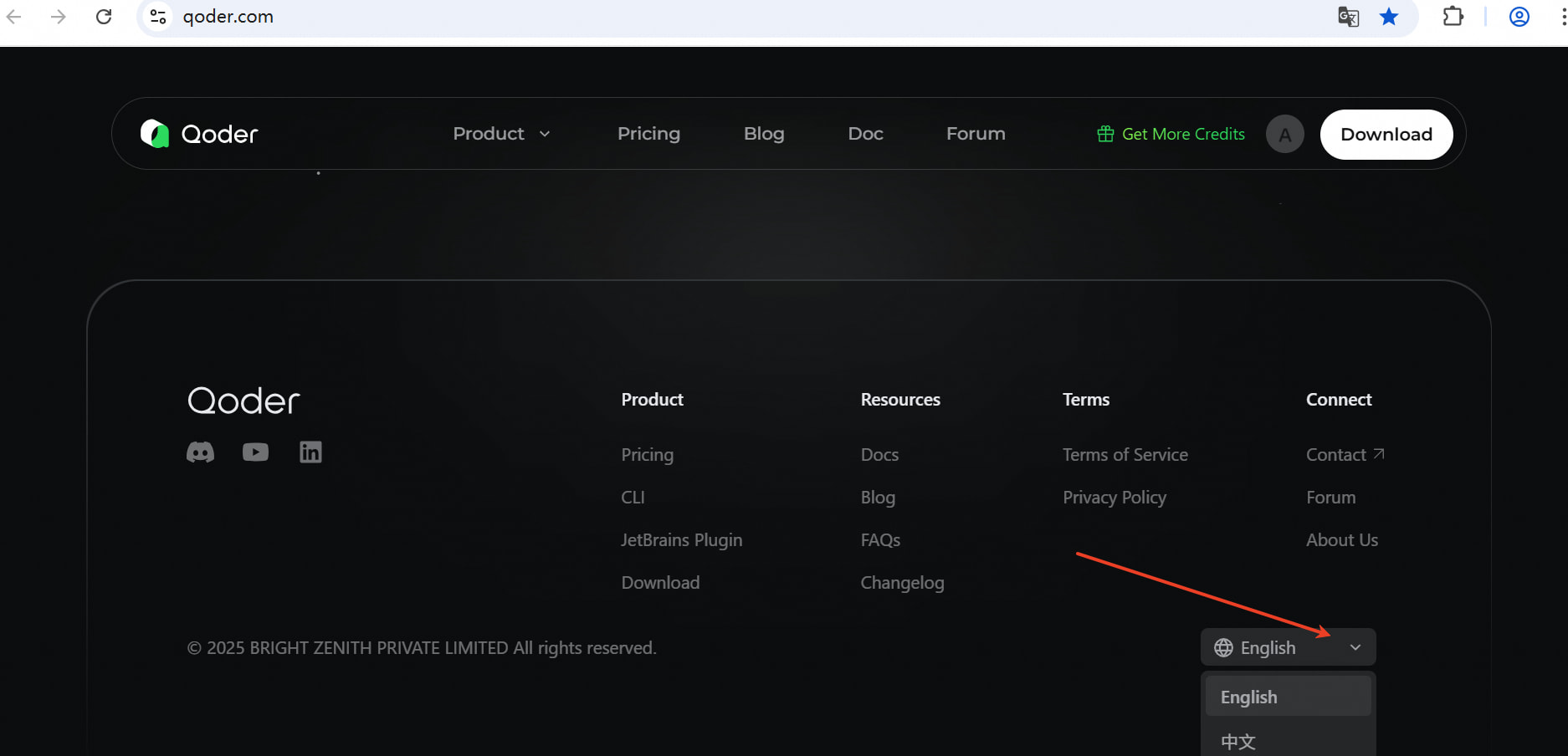This screenshot has height=756, width=1568.
Task: Open footer CLI link
Action: point(633,498)
